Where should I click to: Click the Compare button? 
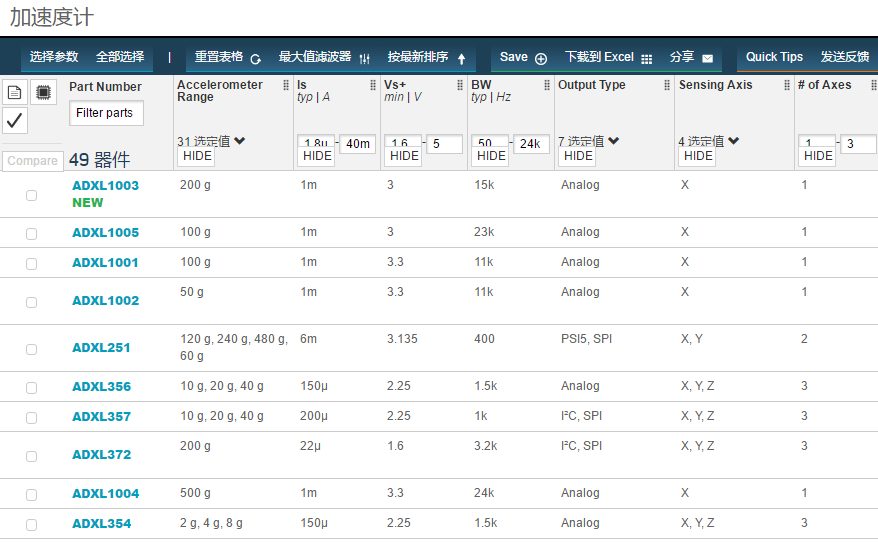coord(32,161)
